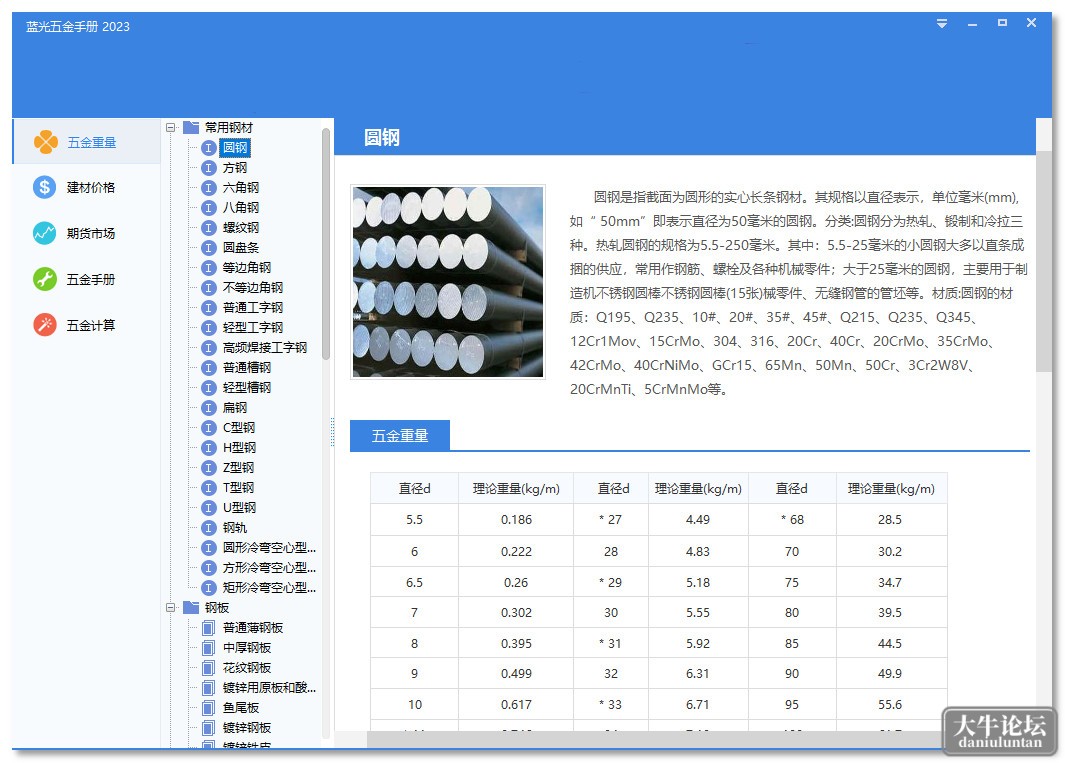Click the panel splitter grip handle
The width and height of the screenshot is (1065, 763).
coord(333,432)
